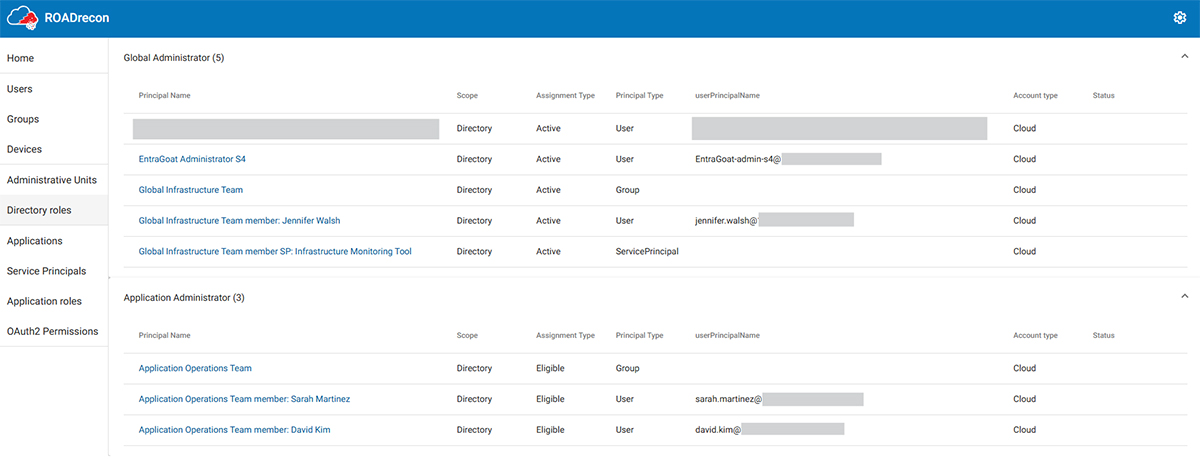Click Application Operations Team group link
The width and height of the screenshot is (1200, 466).
[x=195, y=368]
